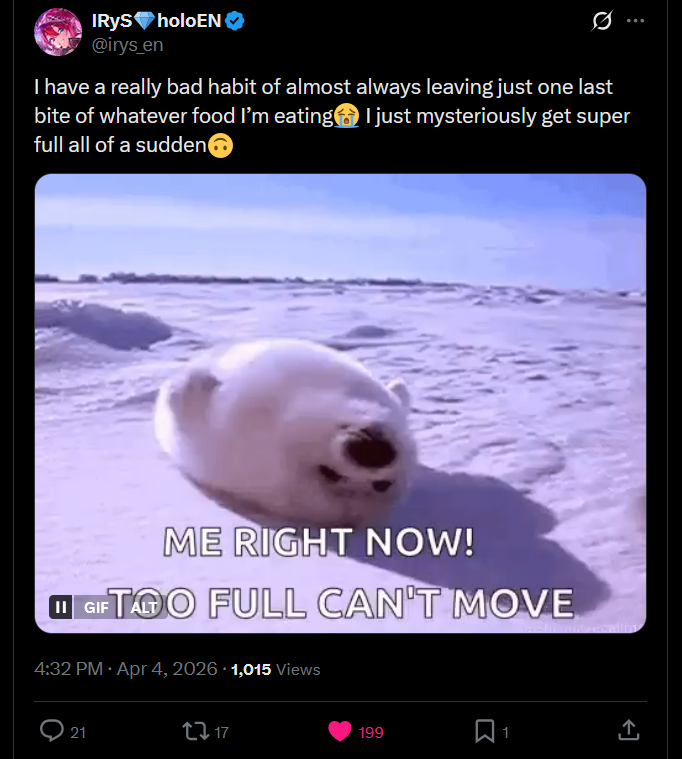View the 1,015 Views analytics
The width and height of the screenshot is (682, 759).
click(x=276, y=669)
